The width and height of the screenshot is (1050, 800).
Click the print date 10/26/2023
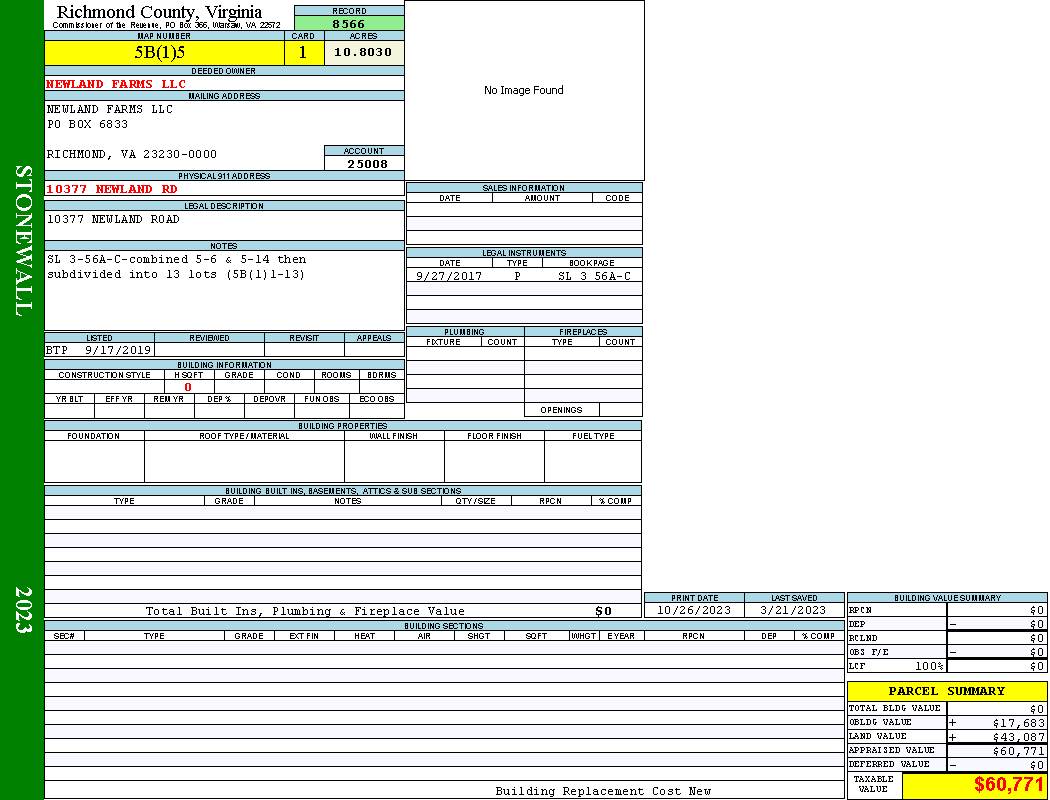693,610
